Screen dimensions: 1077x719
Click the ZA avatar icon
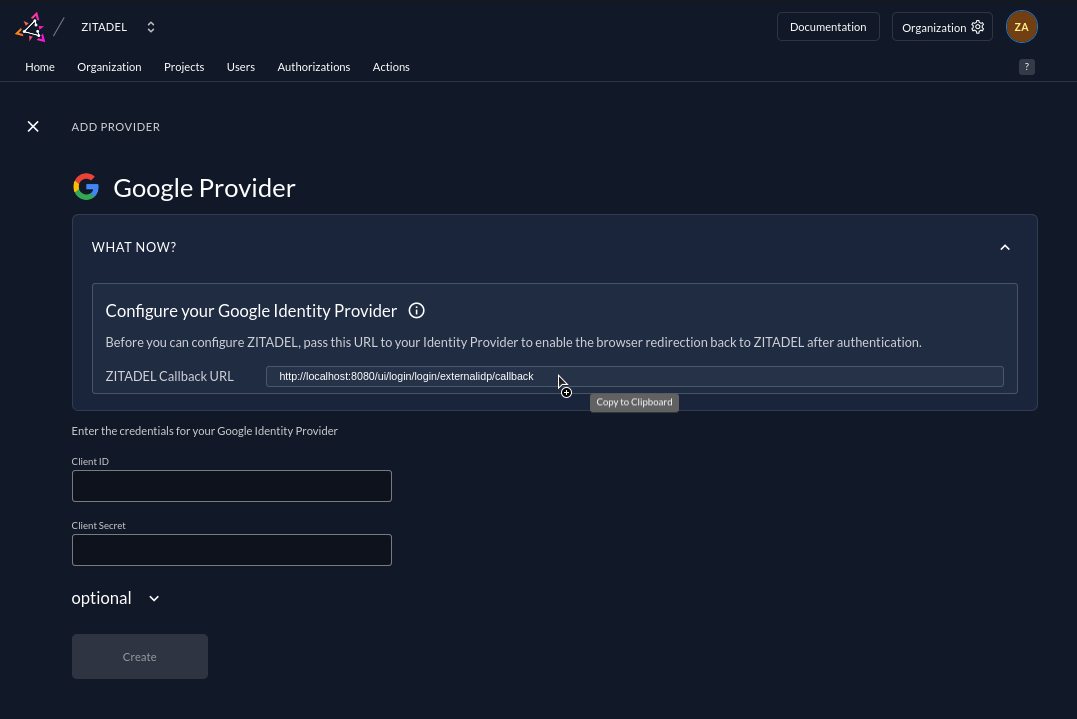(x=1021, y=26)
